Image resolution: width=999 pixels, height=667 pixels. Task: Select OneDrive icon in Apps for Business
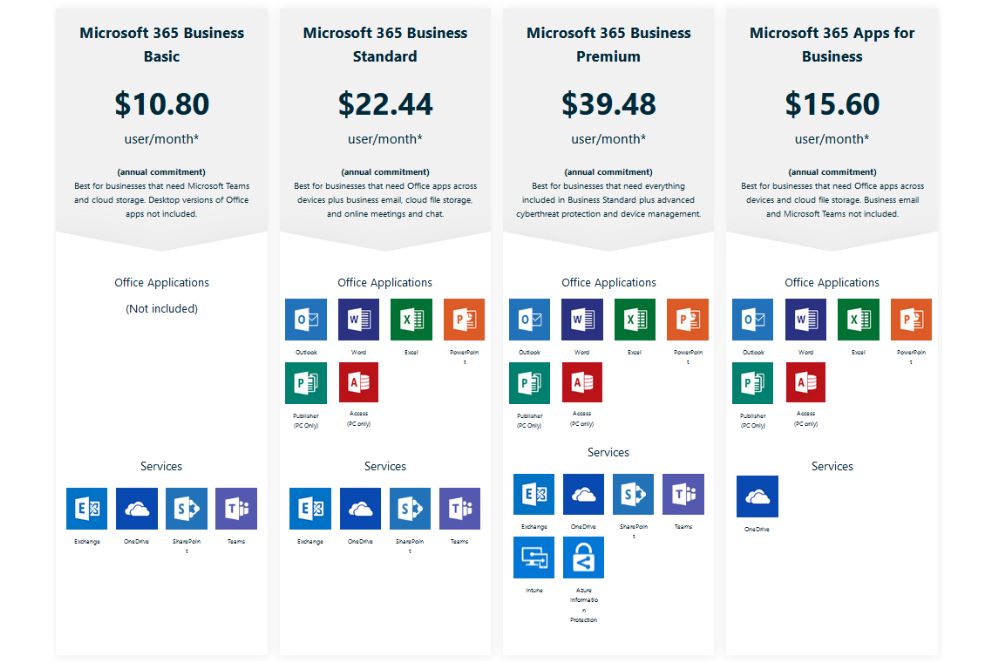tap(757, 497)
